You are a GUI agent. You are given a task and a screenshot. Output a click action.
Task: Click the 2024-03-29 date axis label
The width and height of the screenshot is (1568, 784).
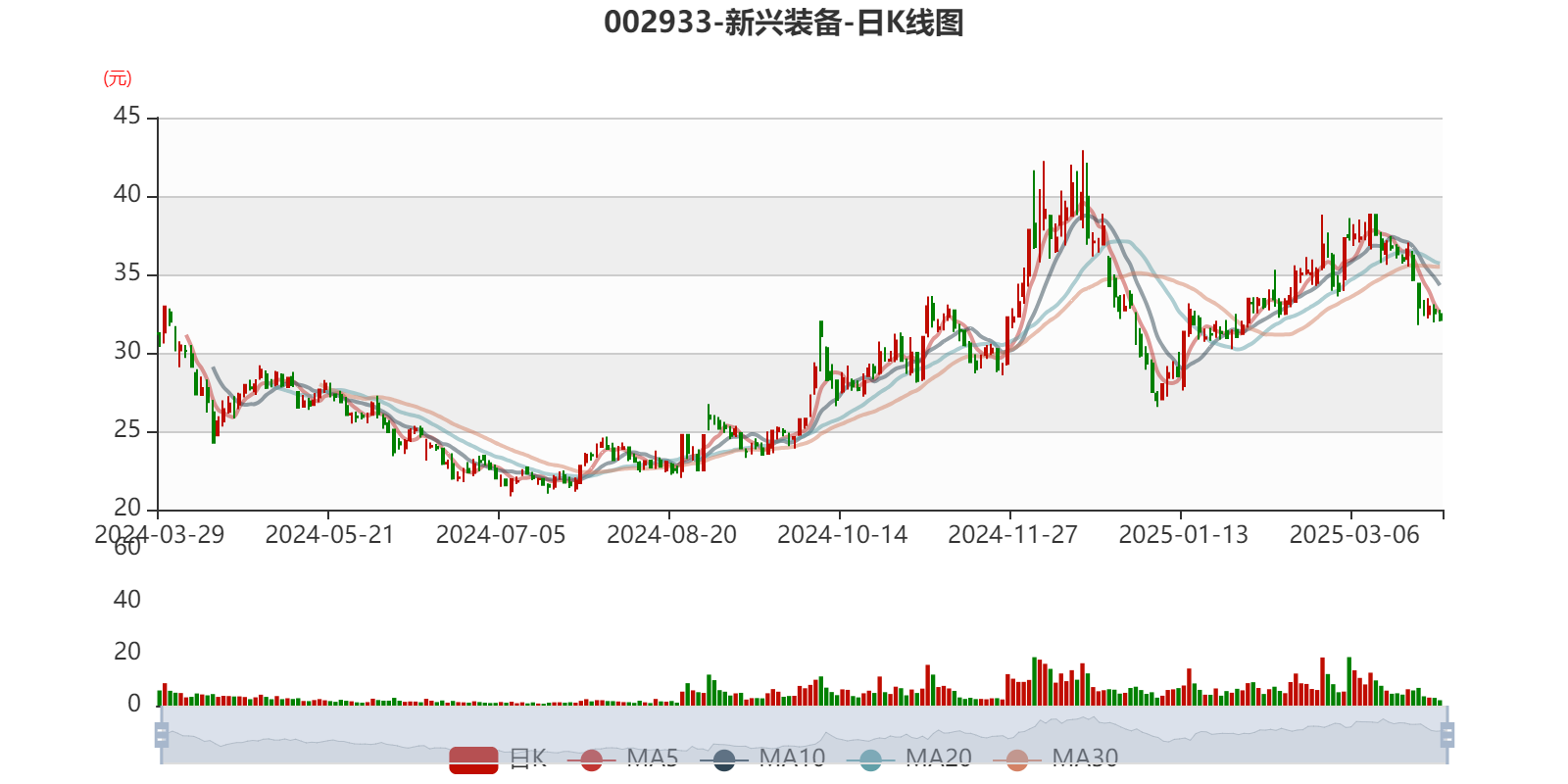coord(160,535)
